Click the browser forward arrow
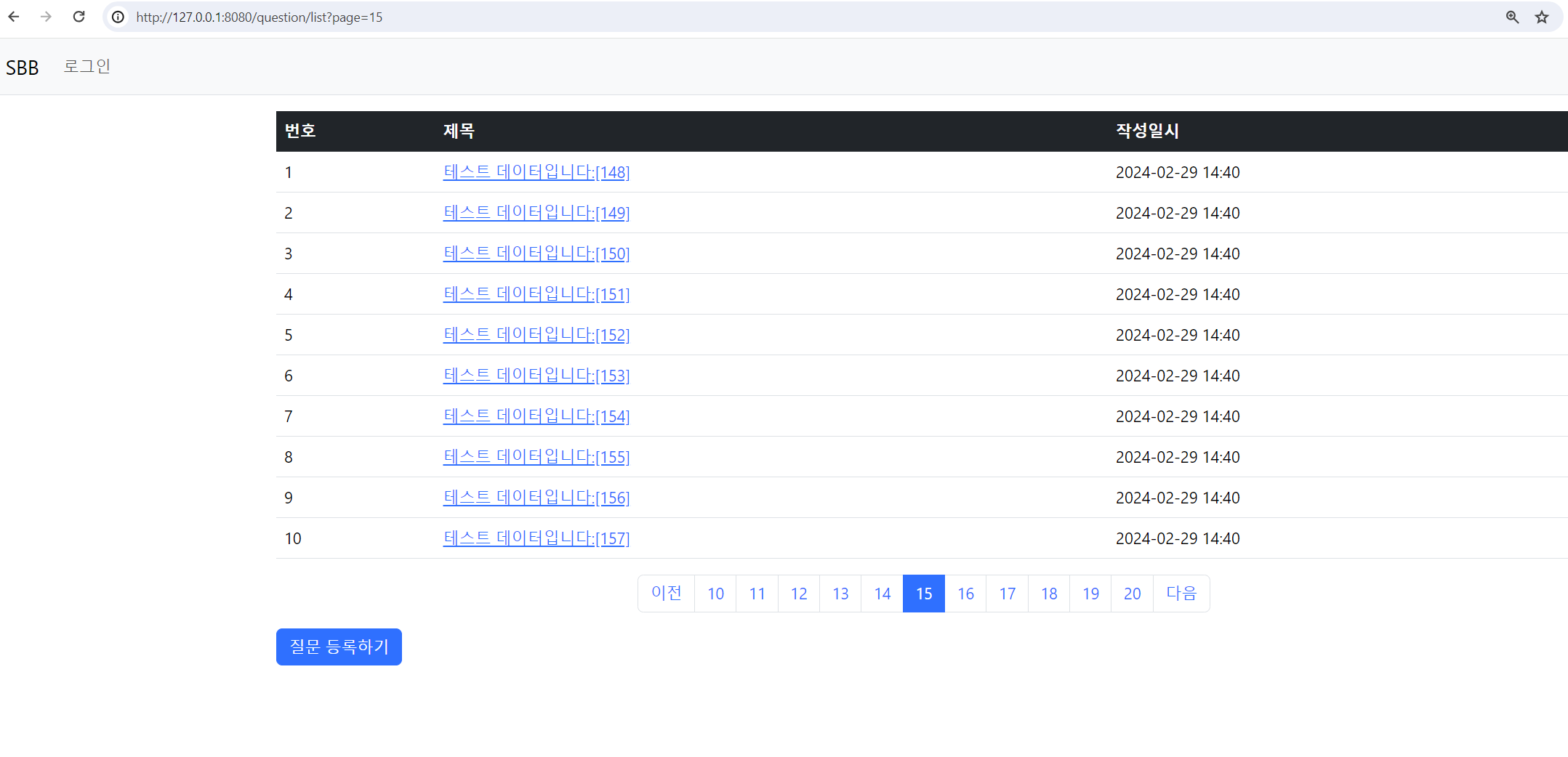Viewport: 1568px width, 757px height. point(46,17)
